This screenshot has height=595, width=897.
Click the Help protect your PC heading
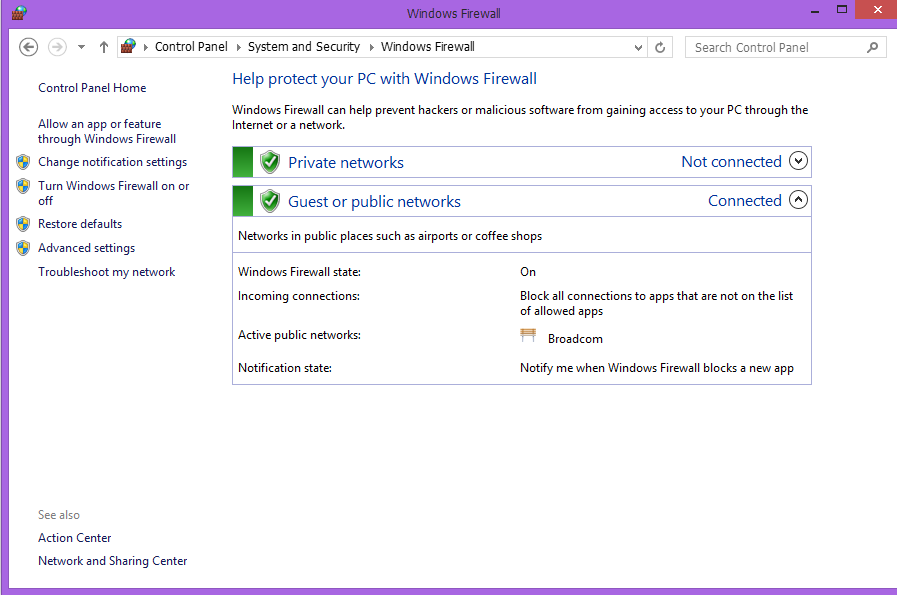[384, 78]
